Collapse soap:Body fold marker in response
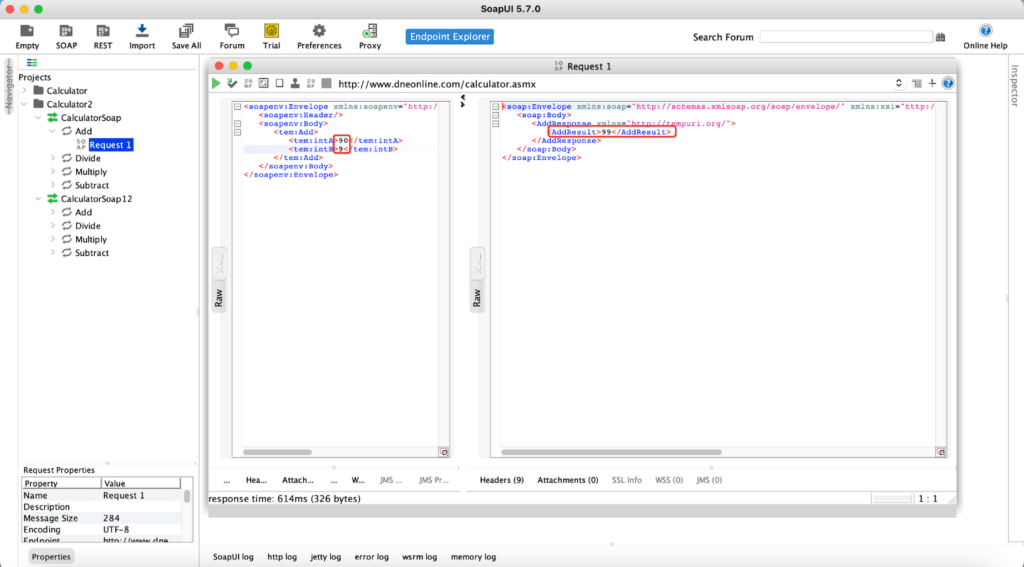The height and width of the screenshot is (567, 1024). 496,115
